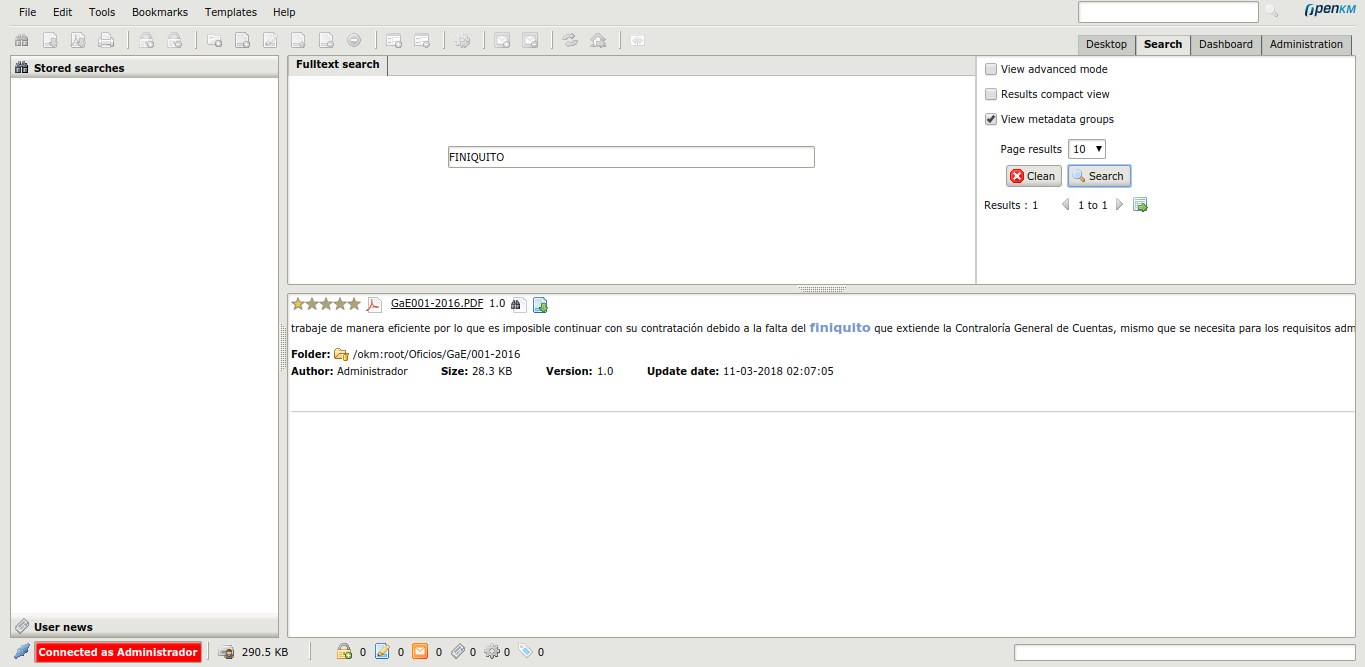Switch to the Dashboard tab
The width and height of the screenshot is (1365, 667).
coord(1225,44)
